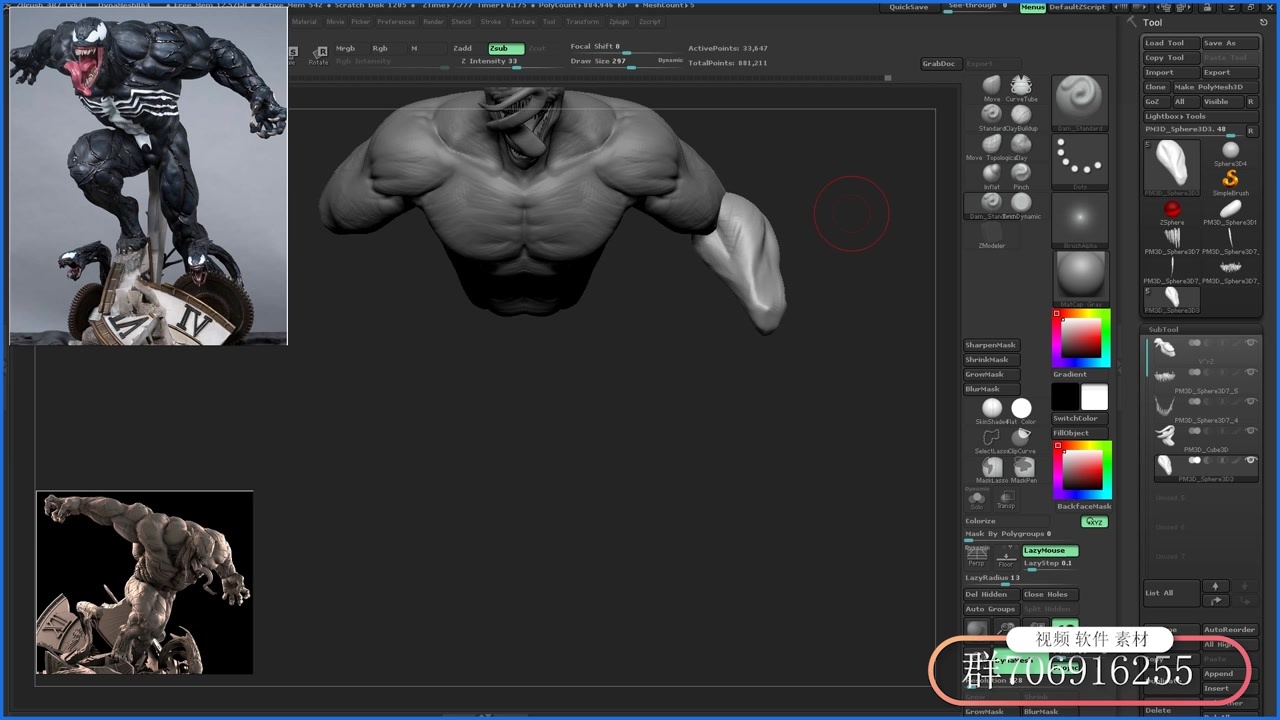1280x720 pixels.
Task: Open the MatCap Gray material picker
Action: click(x=1080, y=278)
